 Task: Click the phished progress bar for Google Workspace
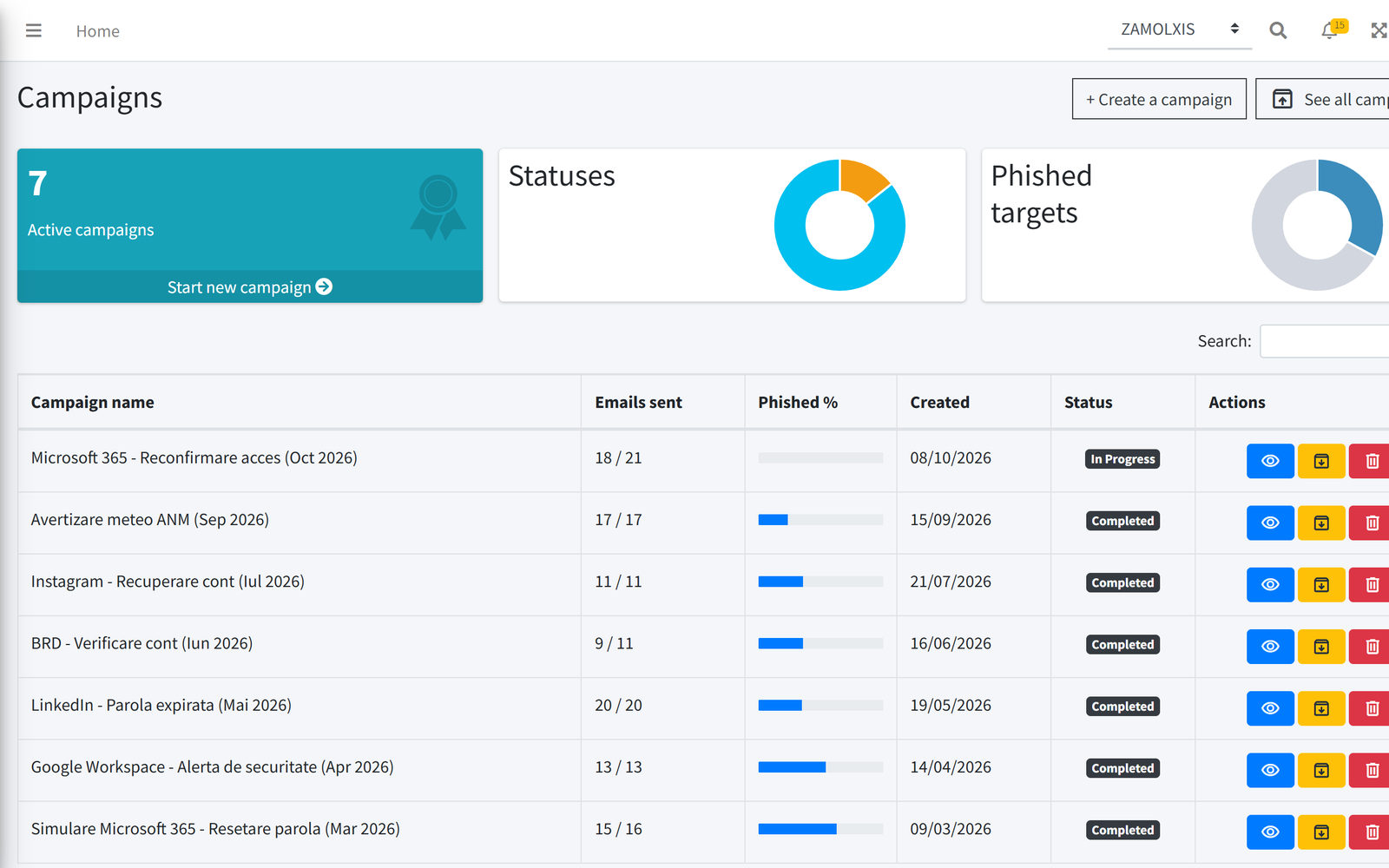pyautogui.click(x=820, y=767)
